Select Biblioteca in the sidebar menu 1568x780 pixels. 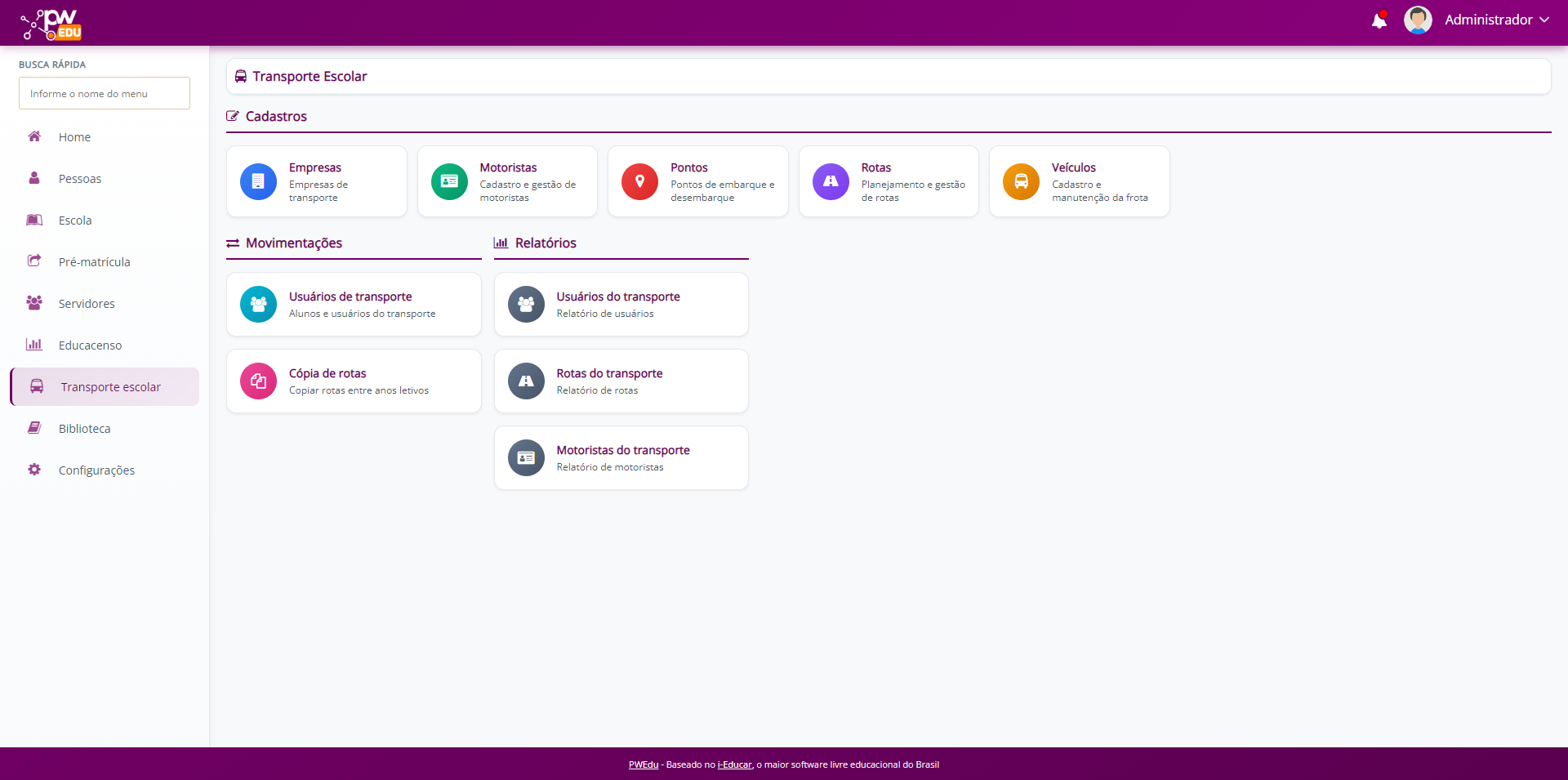point(84,429)
